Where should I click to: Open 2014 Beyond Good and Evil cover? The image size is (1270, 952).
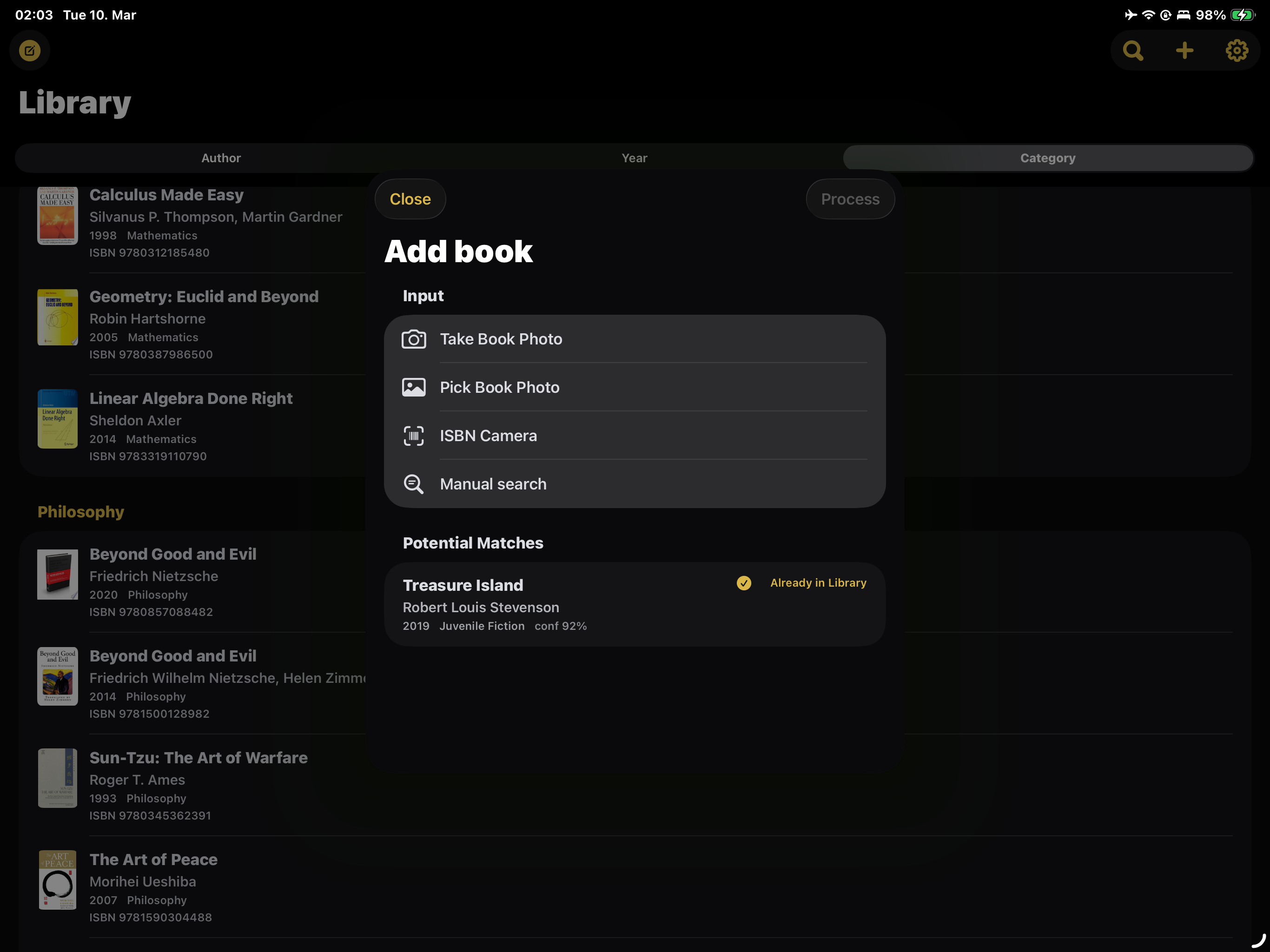tap(58, 676)
